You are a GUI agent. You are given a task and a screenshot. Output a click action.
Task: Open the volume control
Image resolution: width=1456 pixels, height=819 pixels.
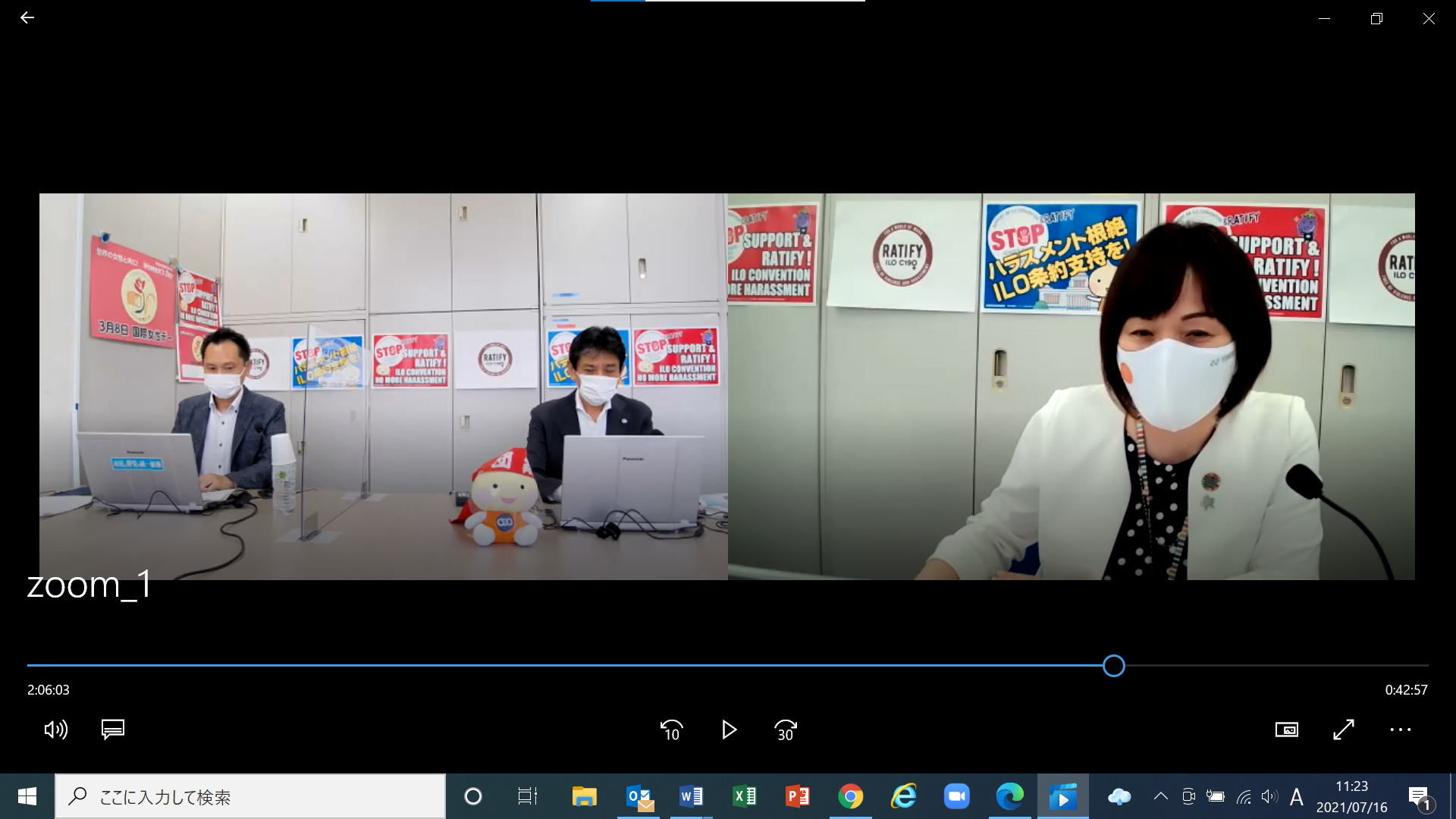pyautogui.click(x=56, y=730)
